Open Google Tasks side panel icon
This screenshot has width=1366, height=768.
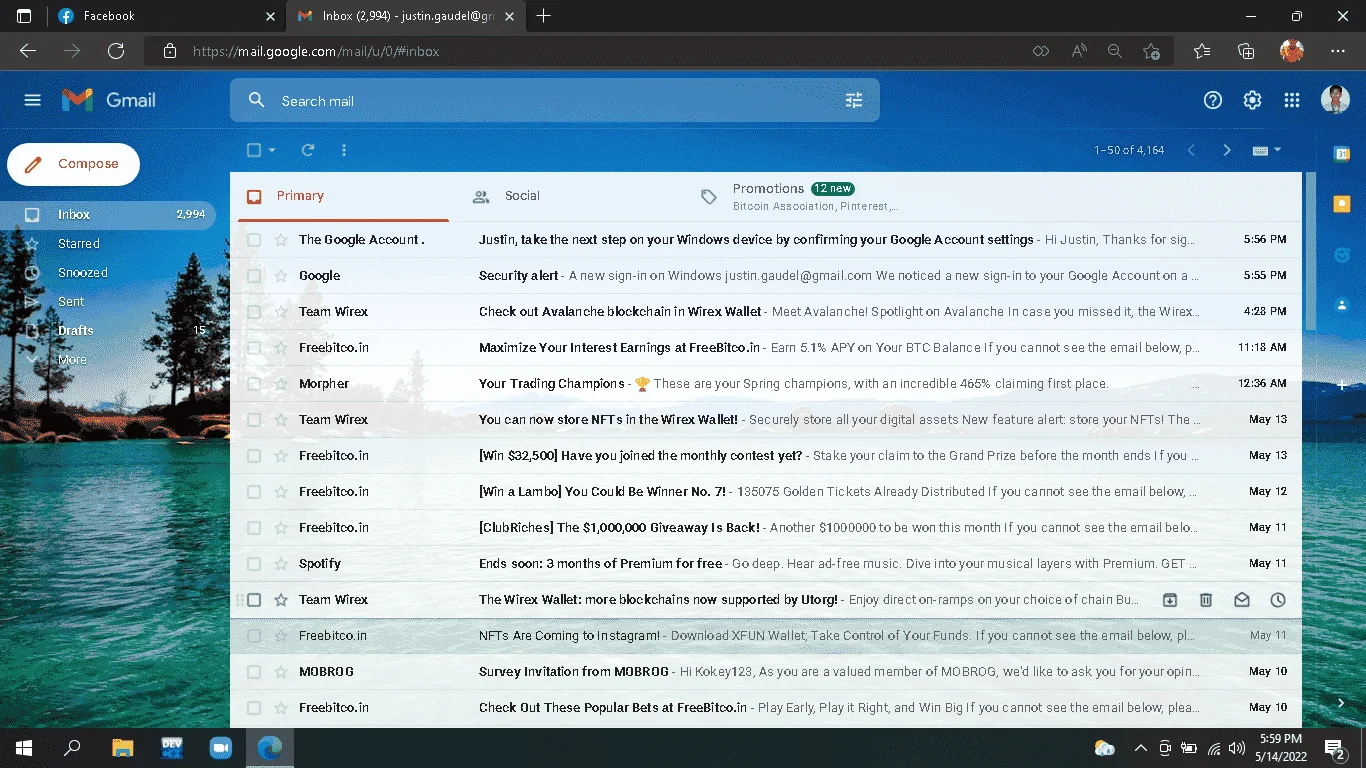[1342, 255]
